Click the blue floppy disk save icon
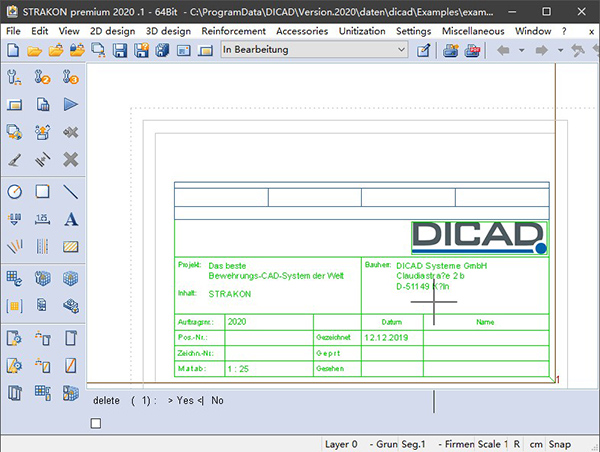This screenshot has width=600, height=452. pos(119,51)
